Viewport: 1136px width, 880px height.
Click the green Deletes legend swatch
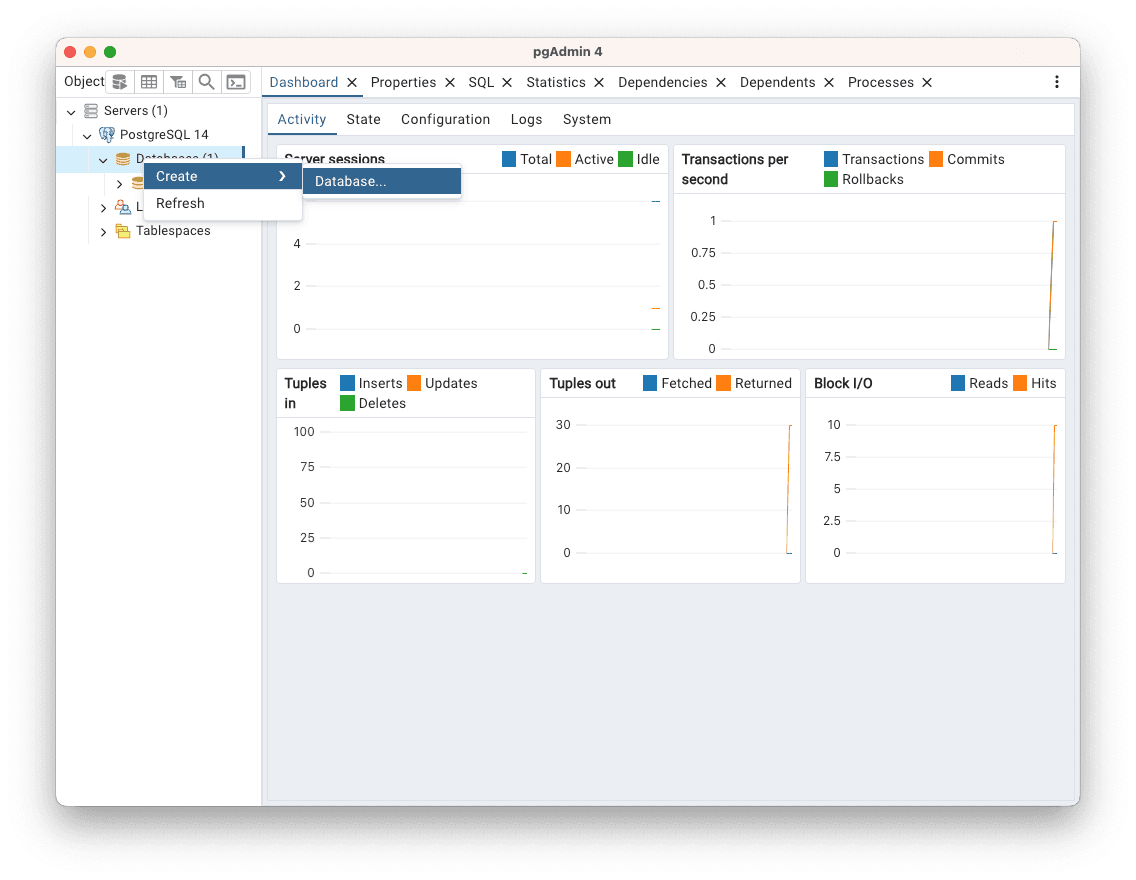[347, 403]
